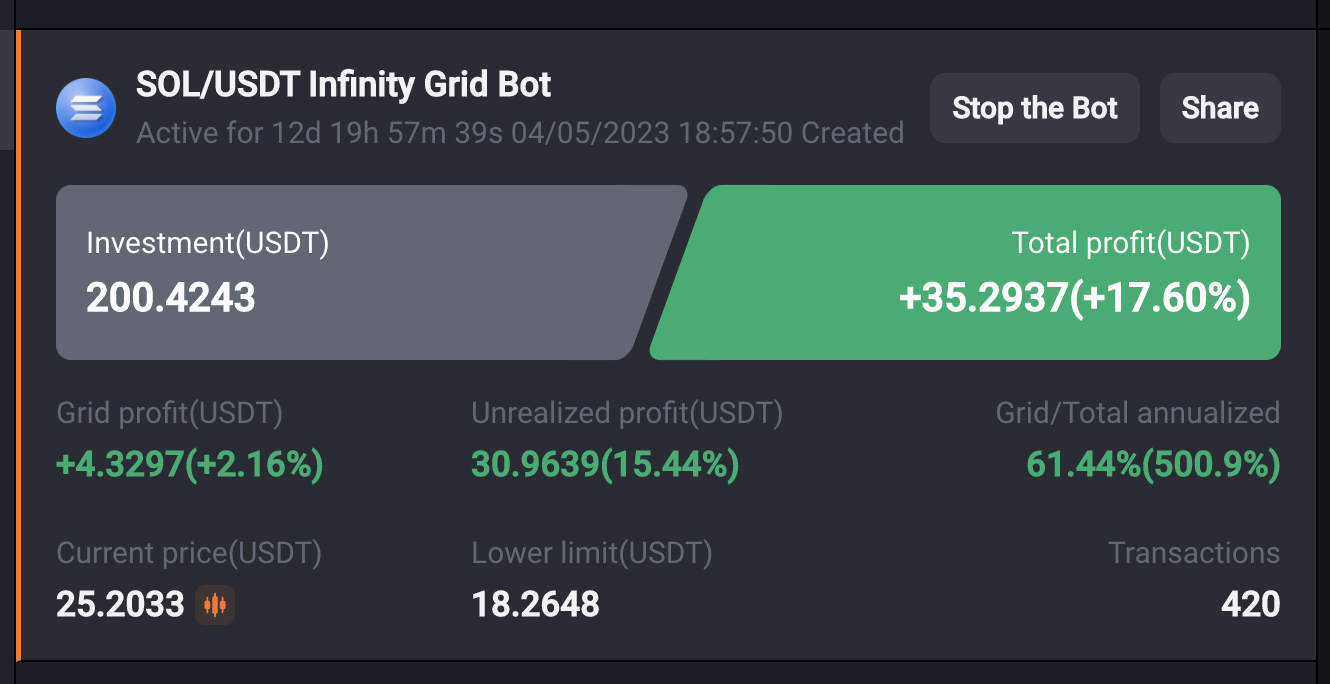Click the 30.9639(15.44%) unrealized profit value
Screen dimensions: 1330x684
pyautogui.click(x=606, y=464)
